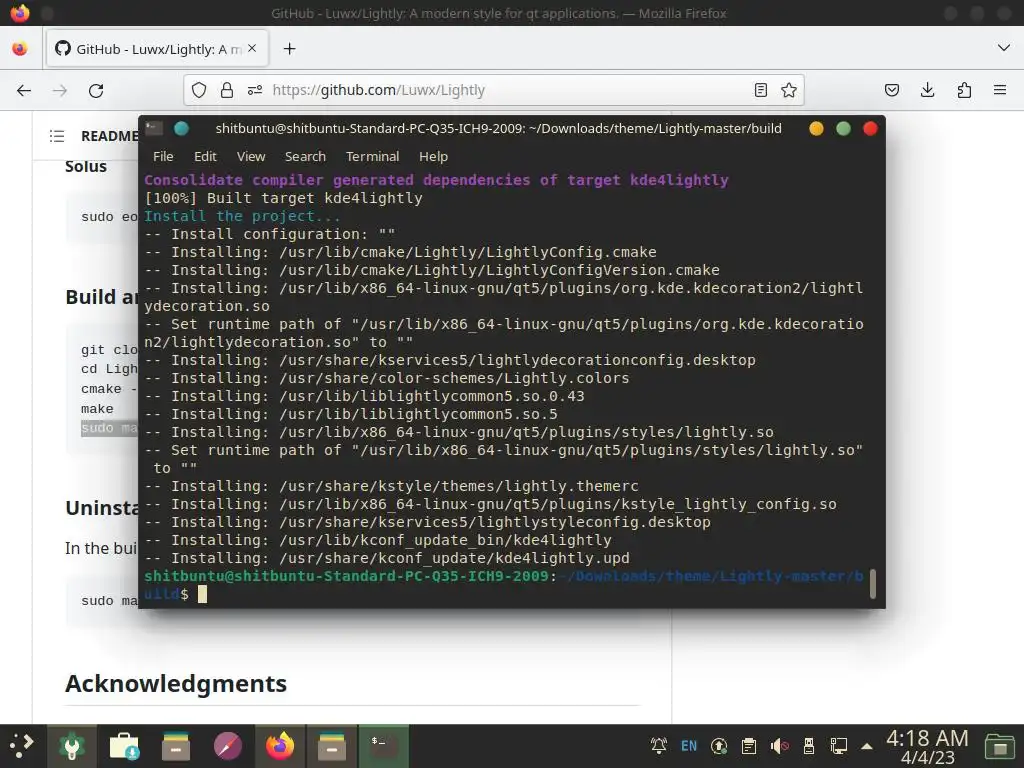List all tabs dropdown arrow
Viewport: 1024px width, 768px height.
[x=1004, y=48]
